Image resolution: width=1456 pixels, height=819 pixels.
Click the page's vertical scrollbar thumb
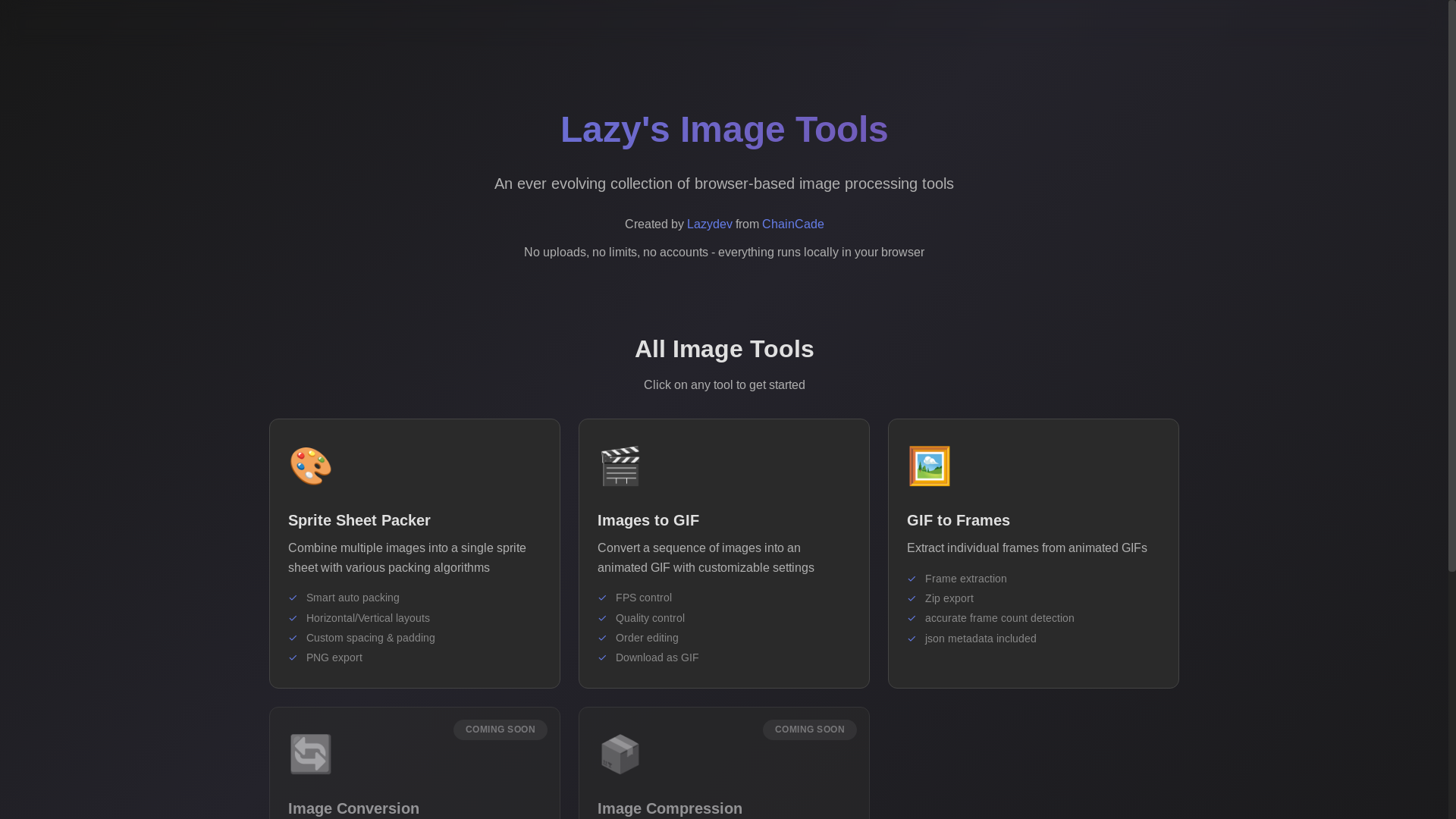tap(1452, 286)
